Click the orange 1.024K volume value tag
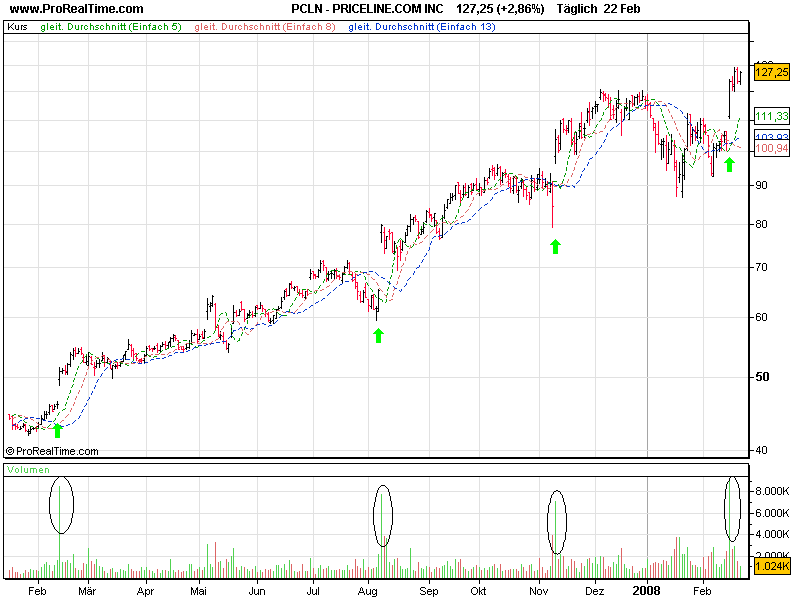 coord(771,567)
